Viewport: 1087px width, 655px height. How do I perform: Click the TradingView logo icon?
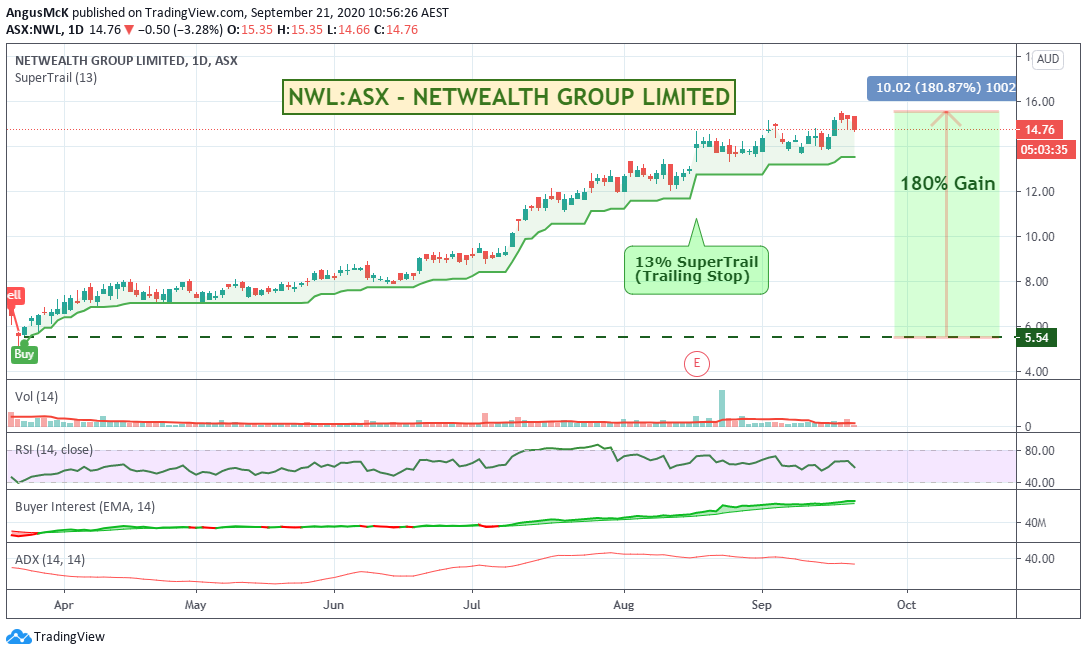coord(18,636)
